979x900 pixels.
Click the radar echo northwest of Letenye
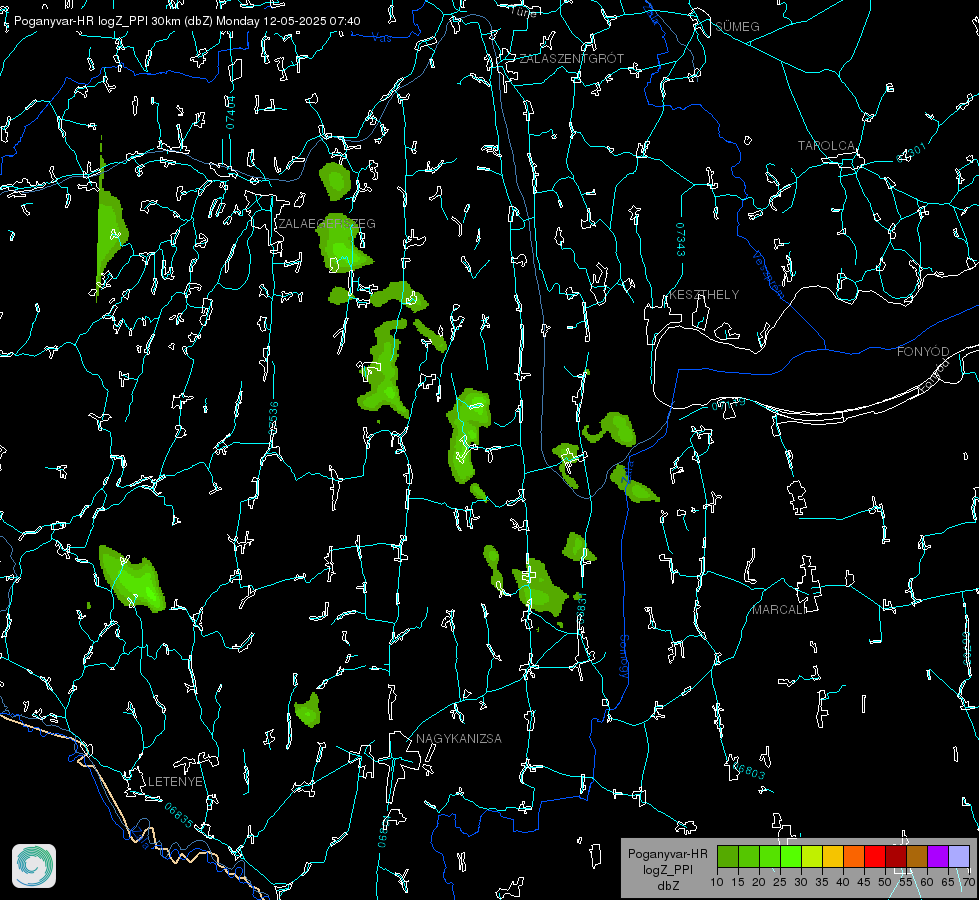click(132, 579)
